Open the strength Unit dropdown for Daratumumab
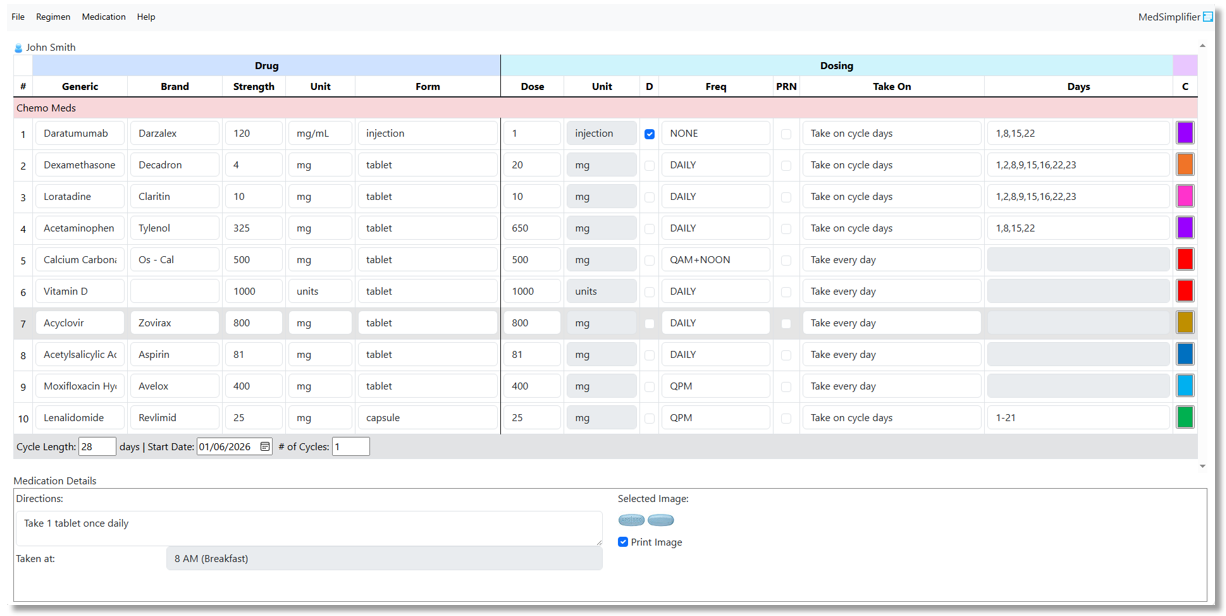 click(x=320, y=133)
